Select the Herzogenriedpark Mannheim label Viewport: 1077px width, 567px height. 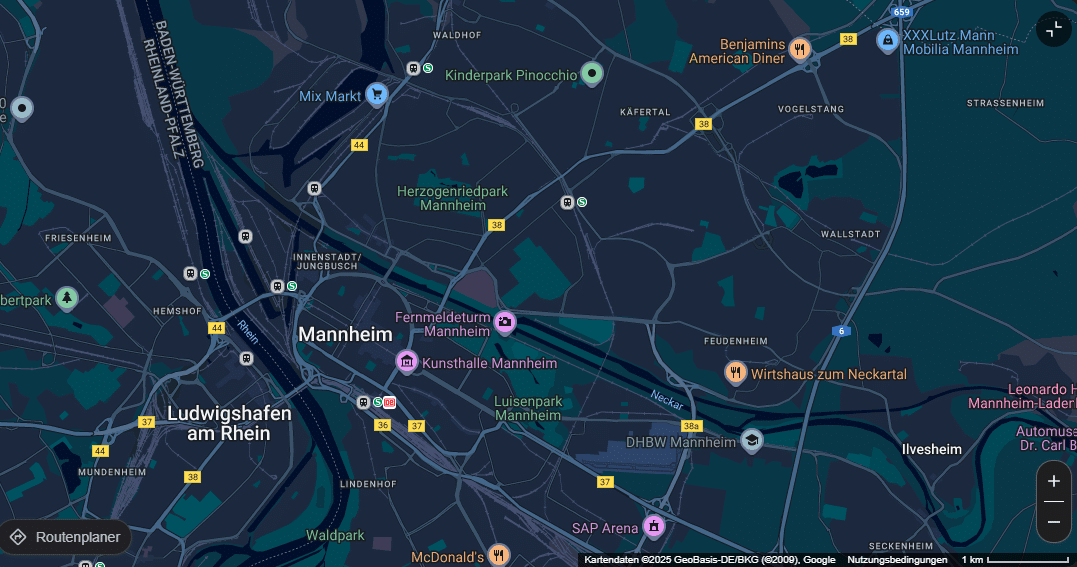pos(453,198)
